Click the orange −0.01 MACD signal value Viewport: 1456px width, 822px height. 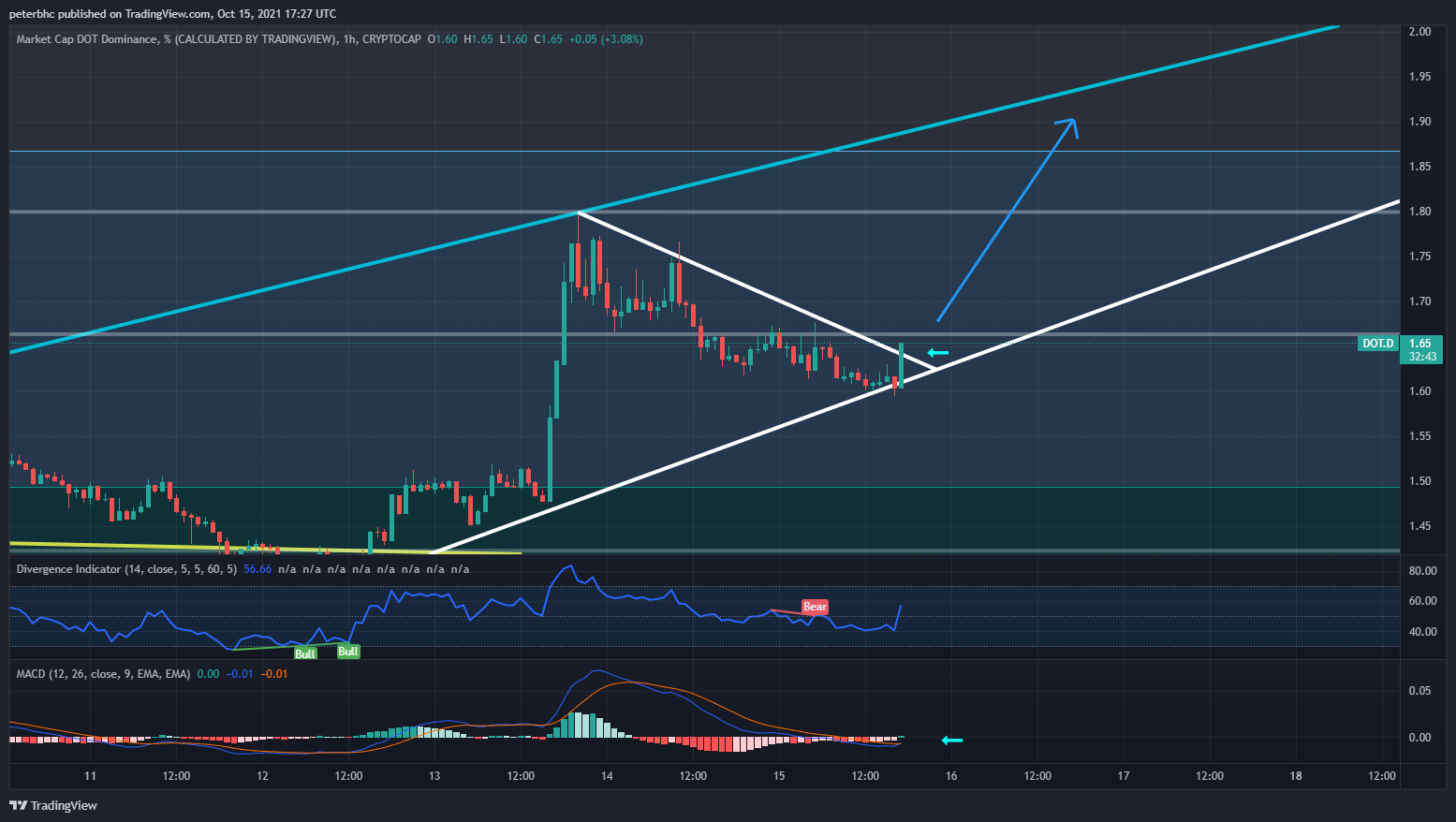(274, 674)
